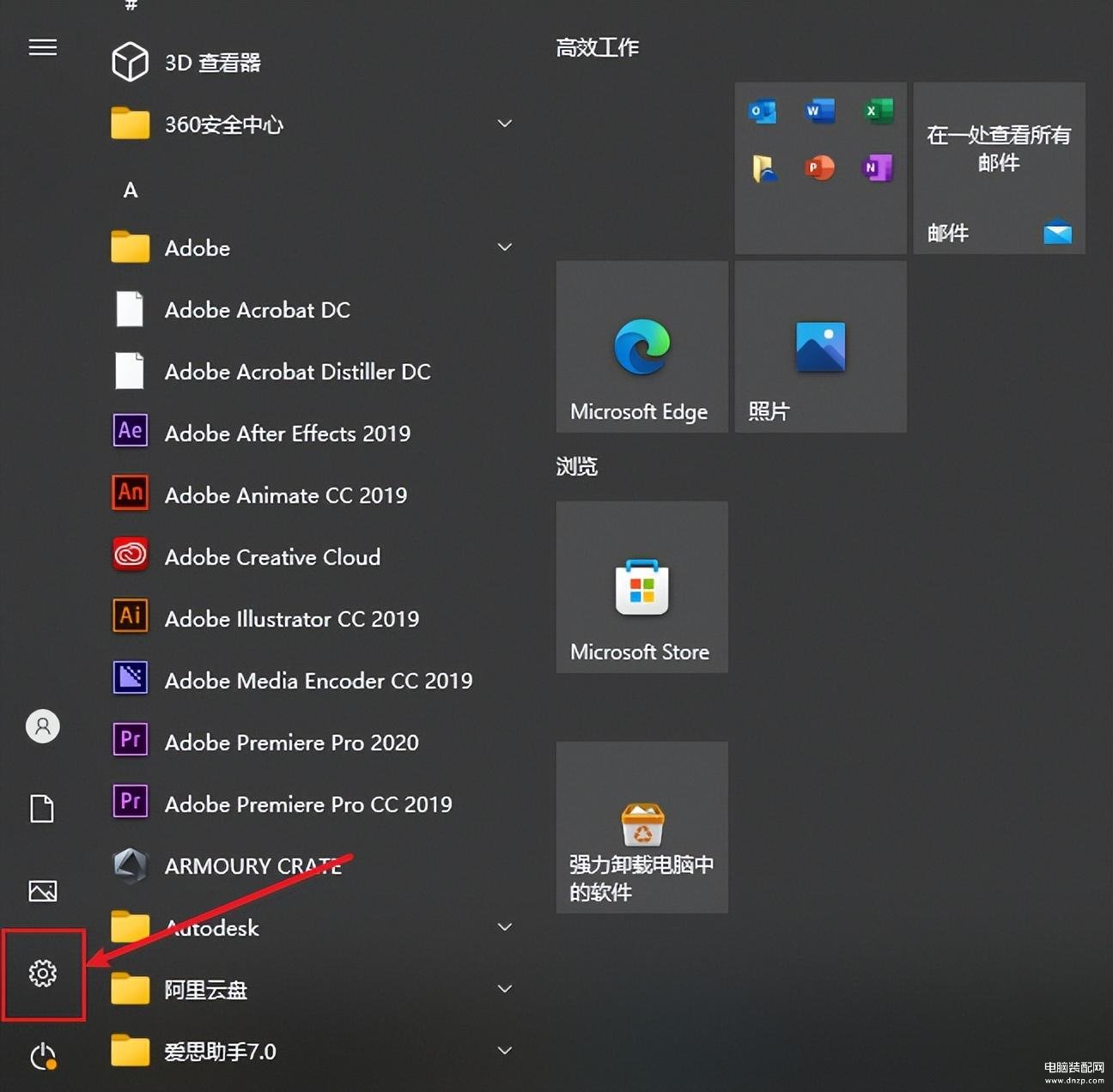
Task: Click the Excel icon in Office tile
Action: click(x=878, y=112)
